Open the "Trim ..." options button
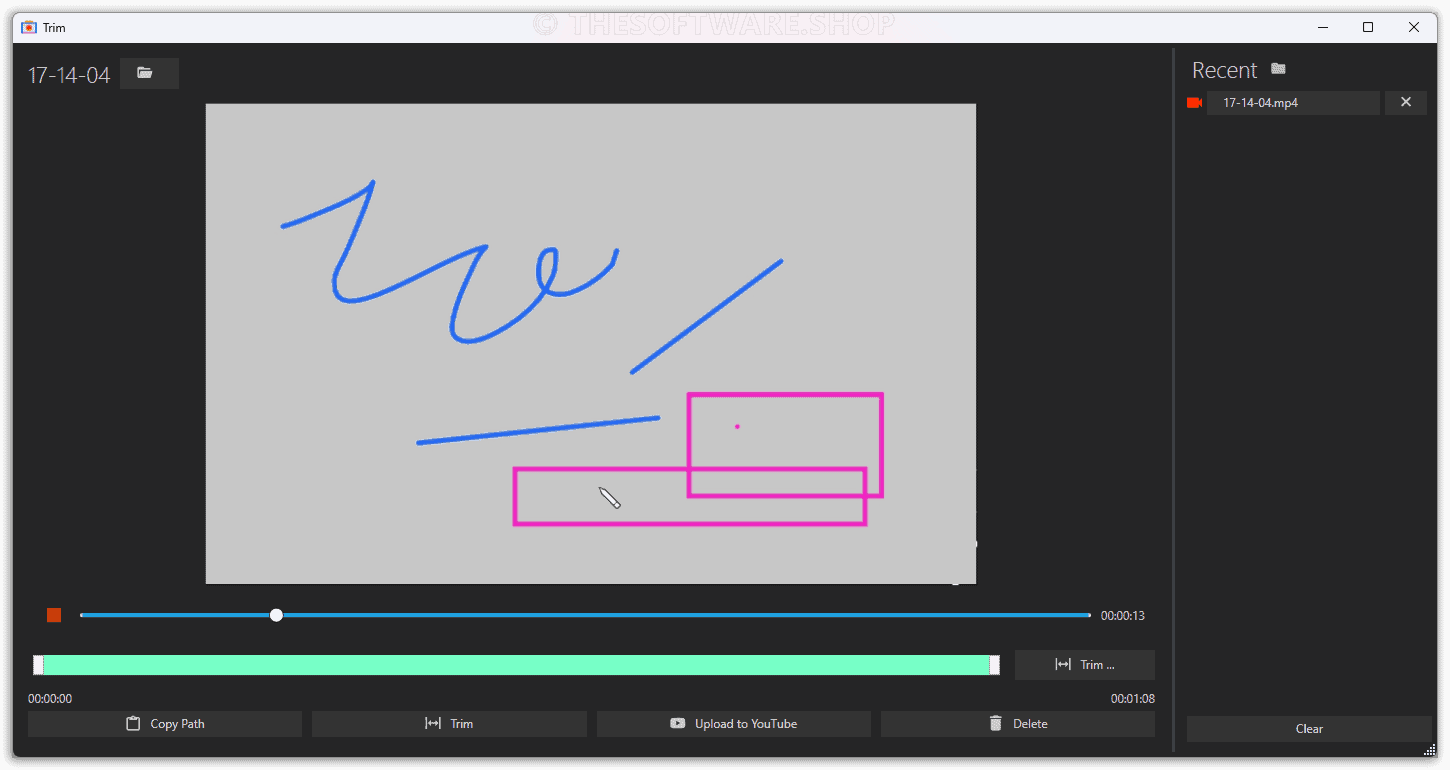The image size is (1450, 770). point(1084,665)
